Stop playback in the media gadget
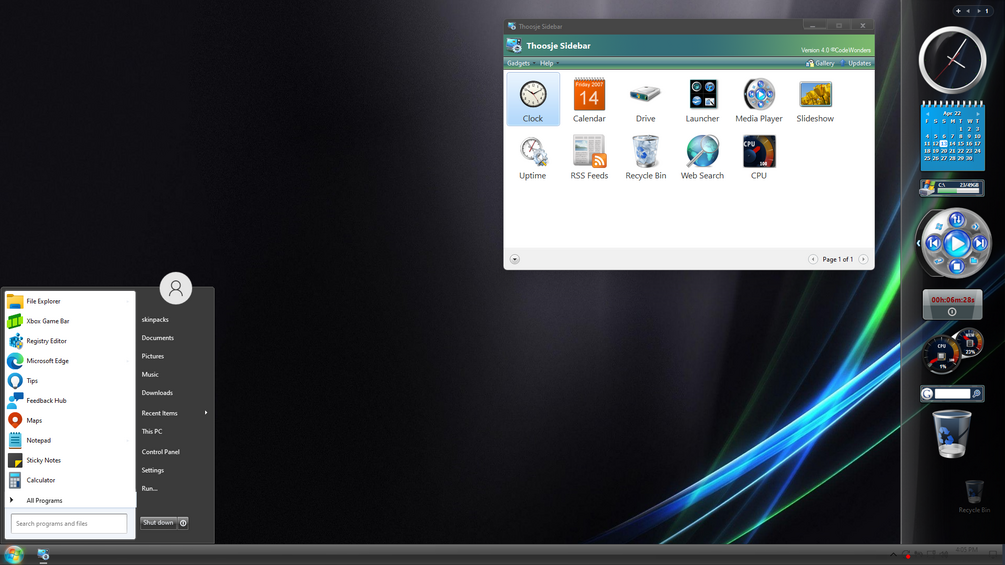Viewport: 1005px width, 565px height. 956,266
